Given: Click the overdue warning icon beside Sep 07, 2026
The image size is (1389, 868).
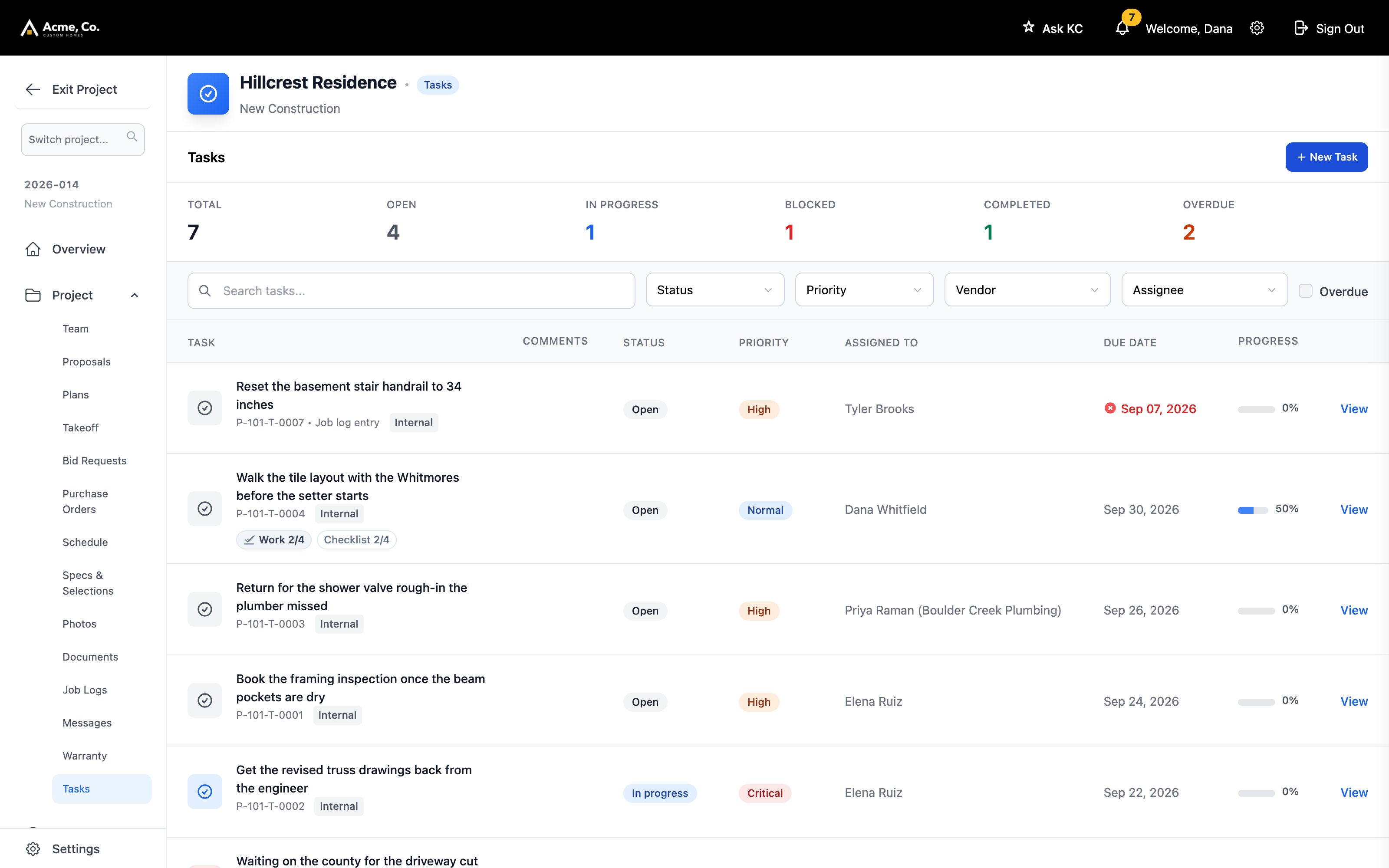Looking at the screenshot, I should (x=1110, y=408).
